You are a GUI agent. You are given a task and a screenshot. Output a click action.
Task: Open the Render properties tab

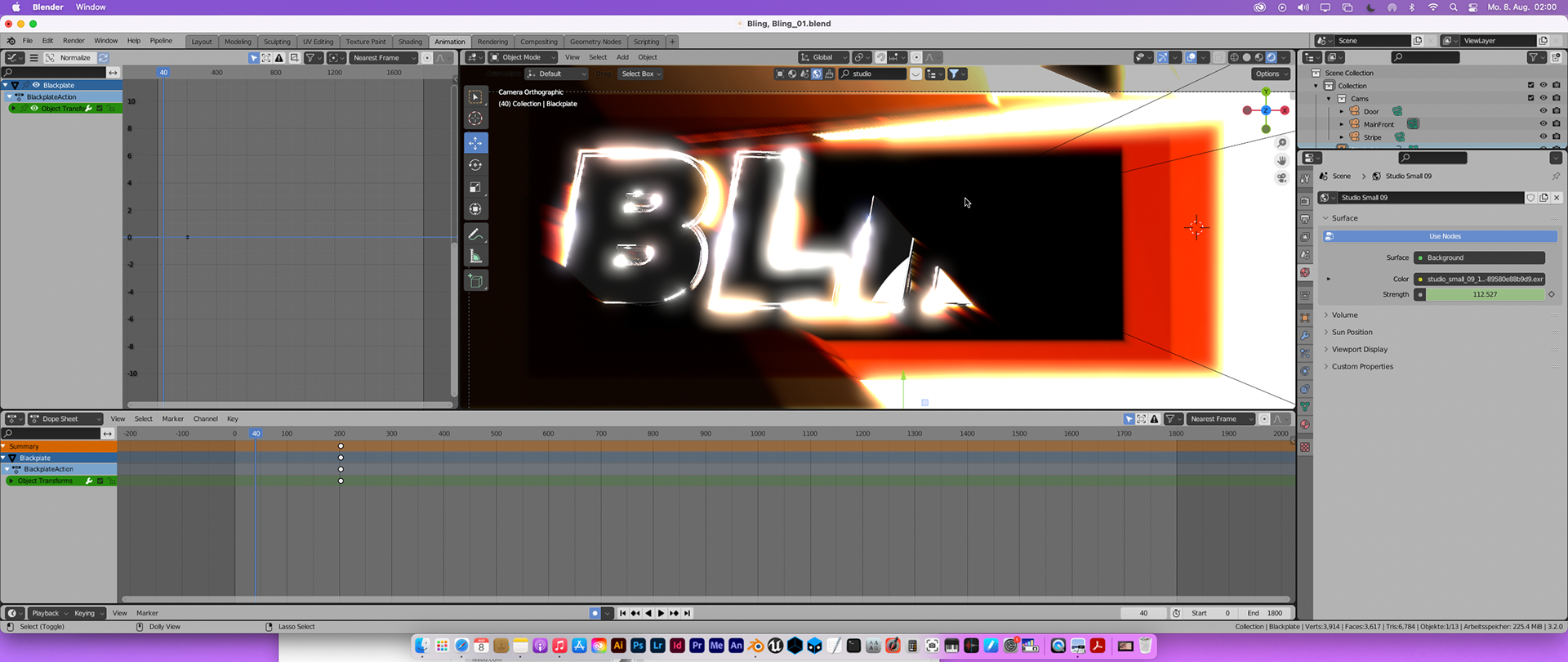click(x=1305, y=201)
